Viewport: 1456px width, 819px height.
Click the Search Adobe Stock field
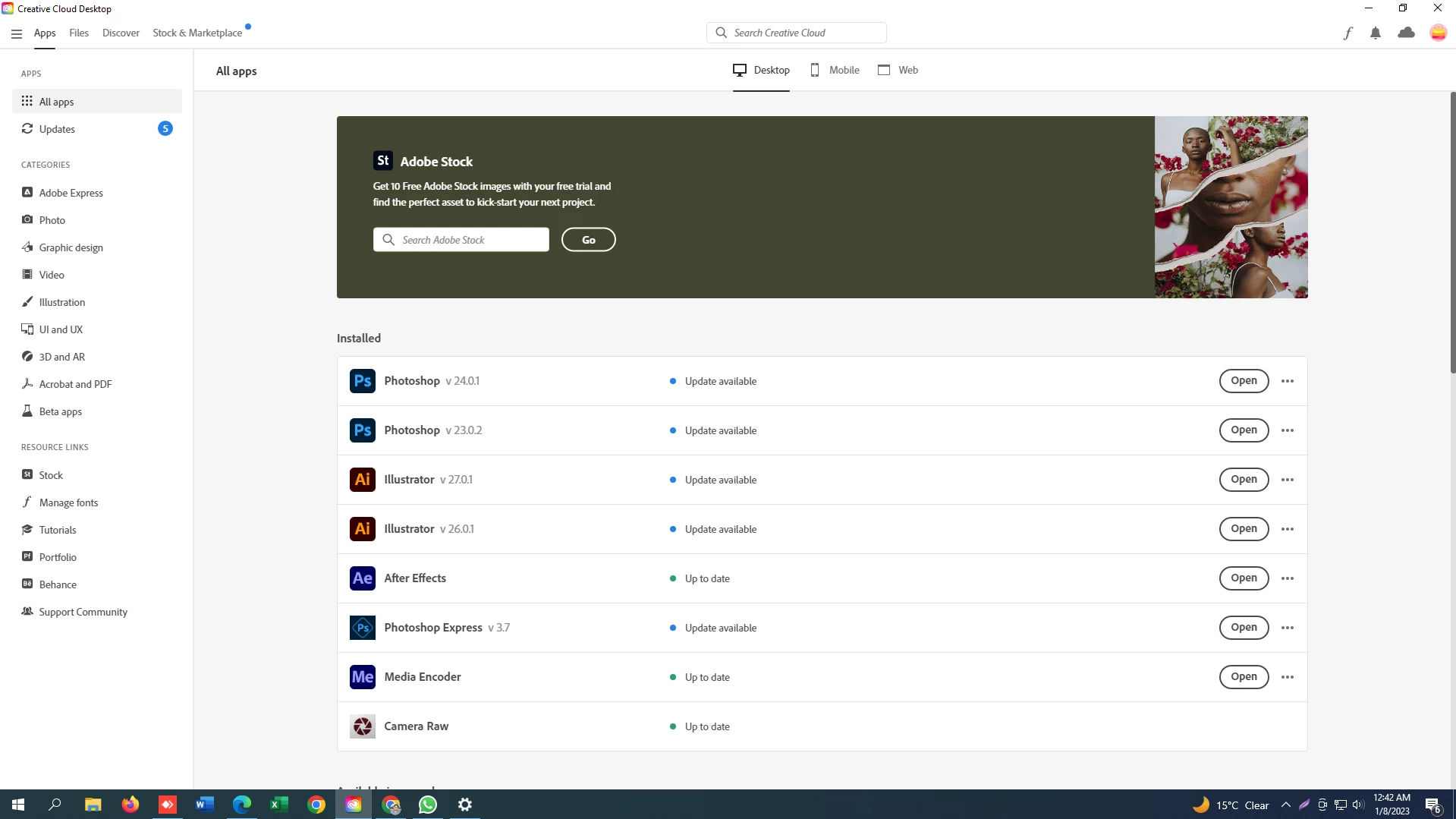pos(461,240)
